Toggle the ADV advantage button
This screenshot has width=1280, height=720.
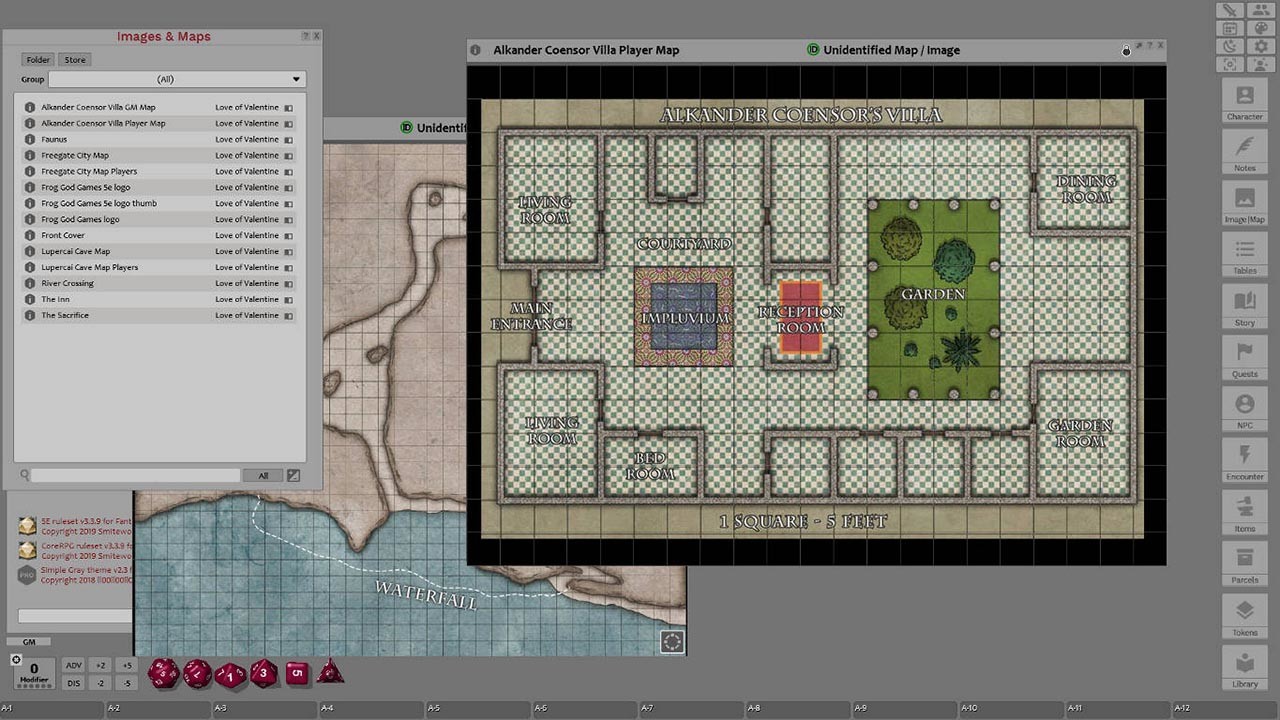coord(73,665)
